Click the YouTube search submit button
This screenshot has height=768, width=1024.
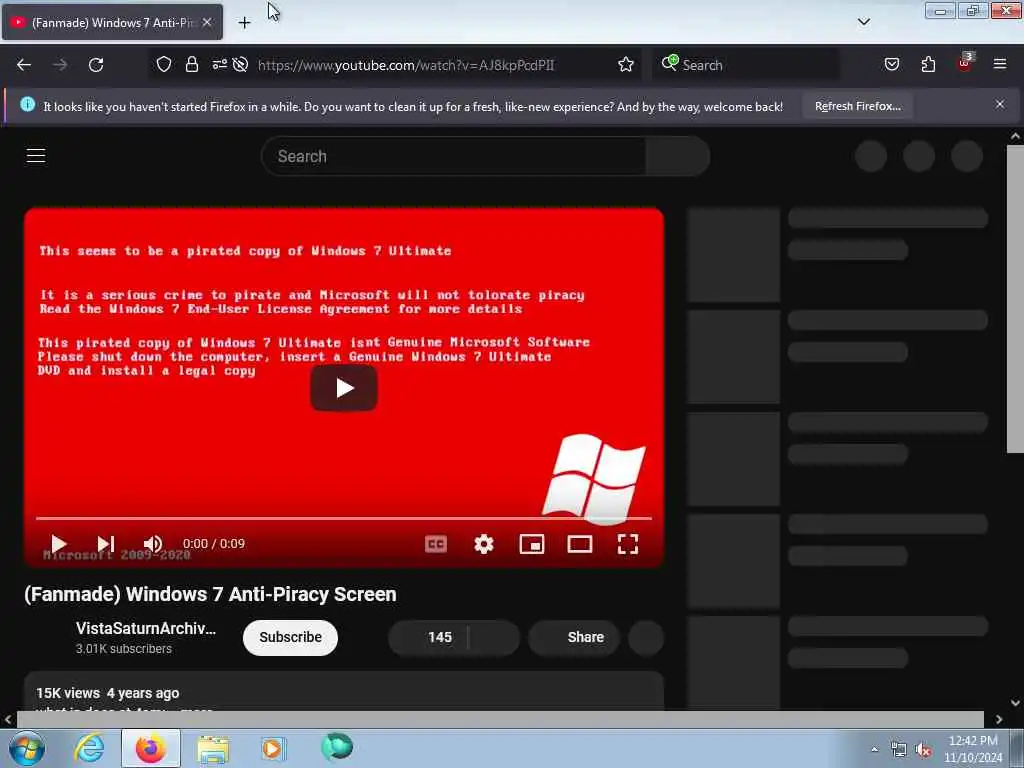pos(677,156)
